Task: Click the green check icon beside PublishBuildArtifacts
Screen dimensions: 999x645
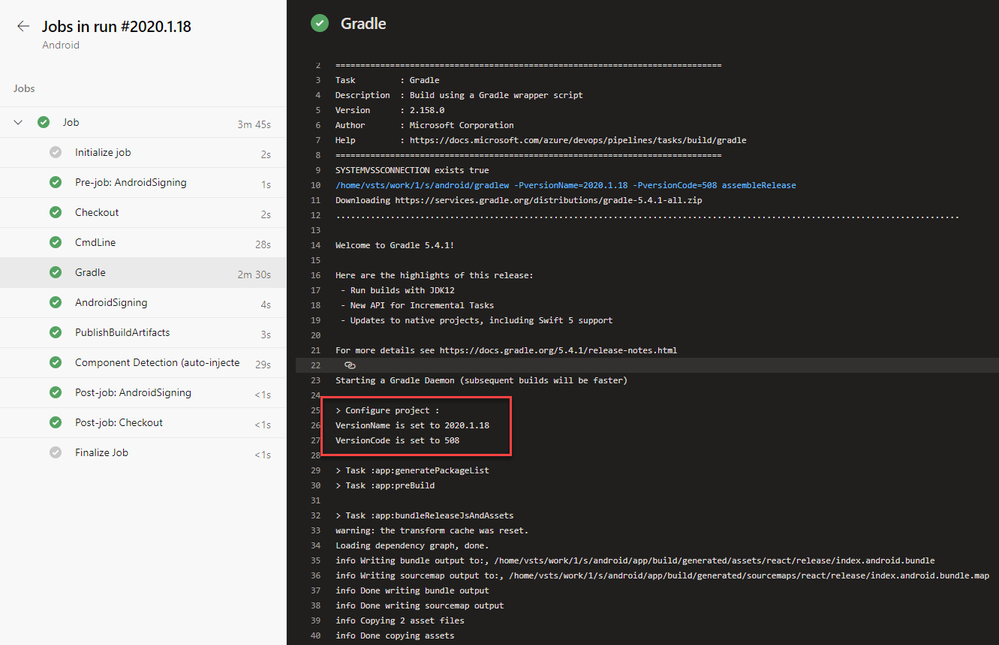Action: coord(55,332)
